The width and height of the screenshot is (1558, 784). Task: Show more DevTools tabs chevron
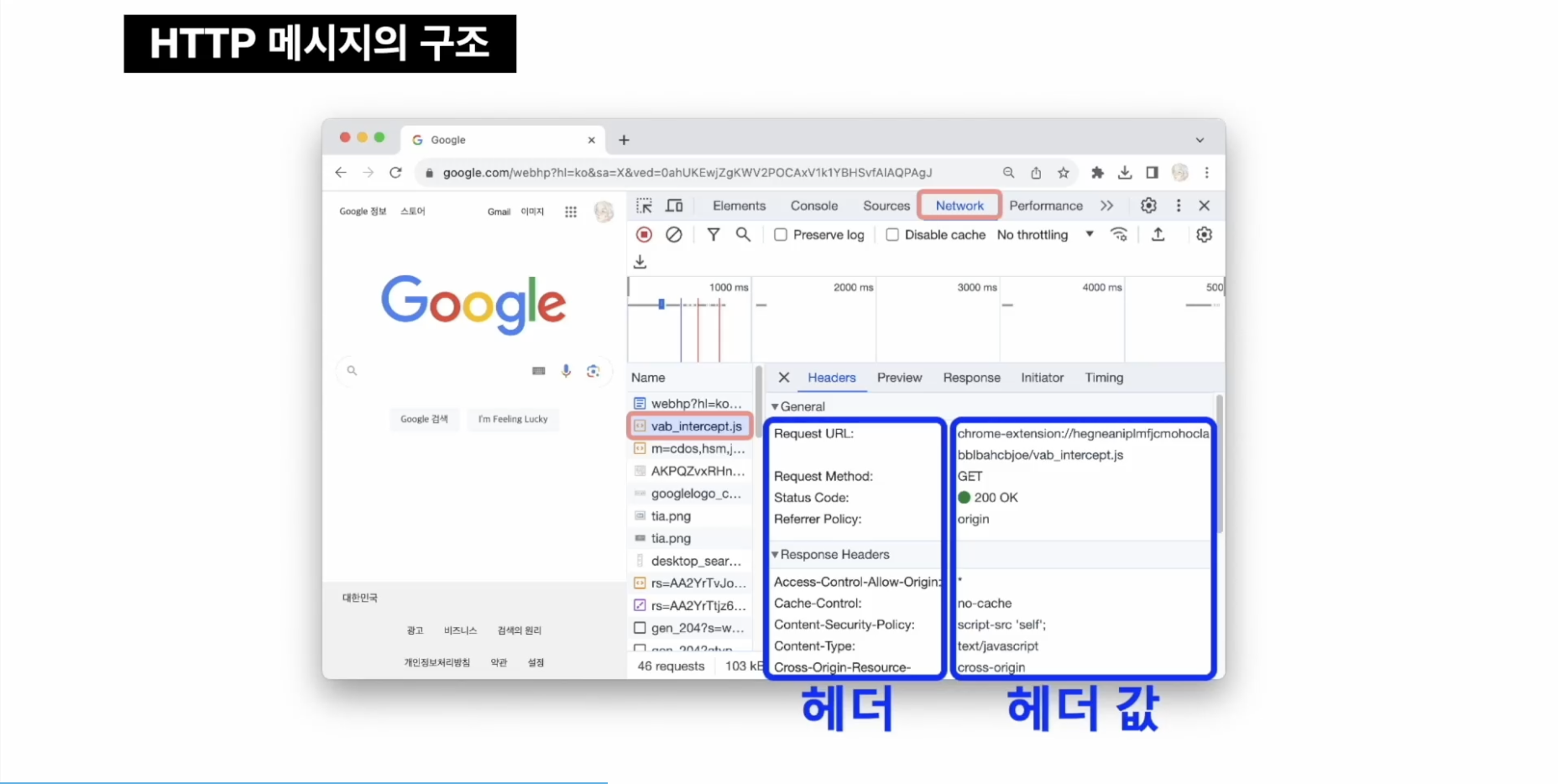[x=1106, y=206]
